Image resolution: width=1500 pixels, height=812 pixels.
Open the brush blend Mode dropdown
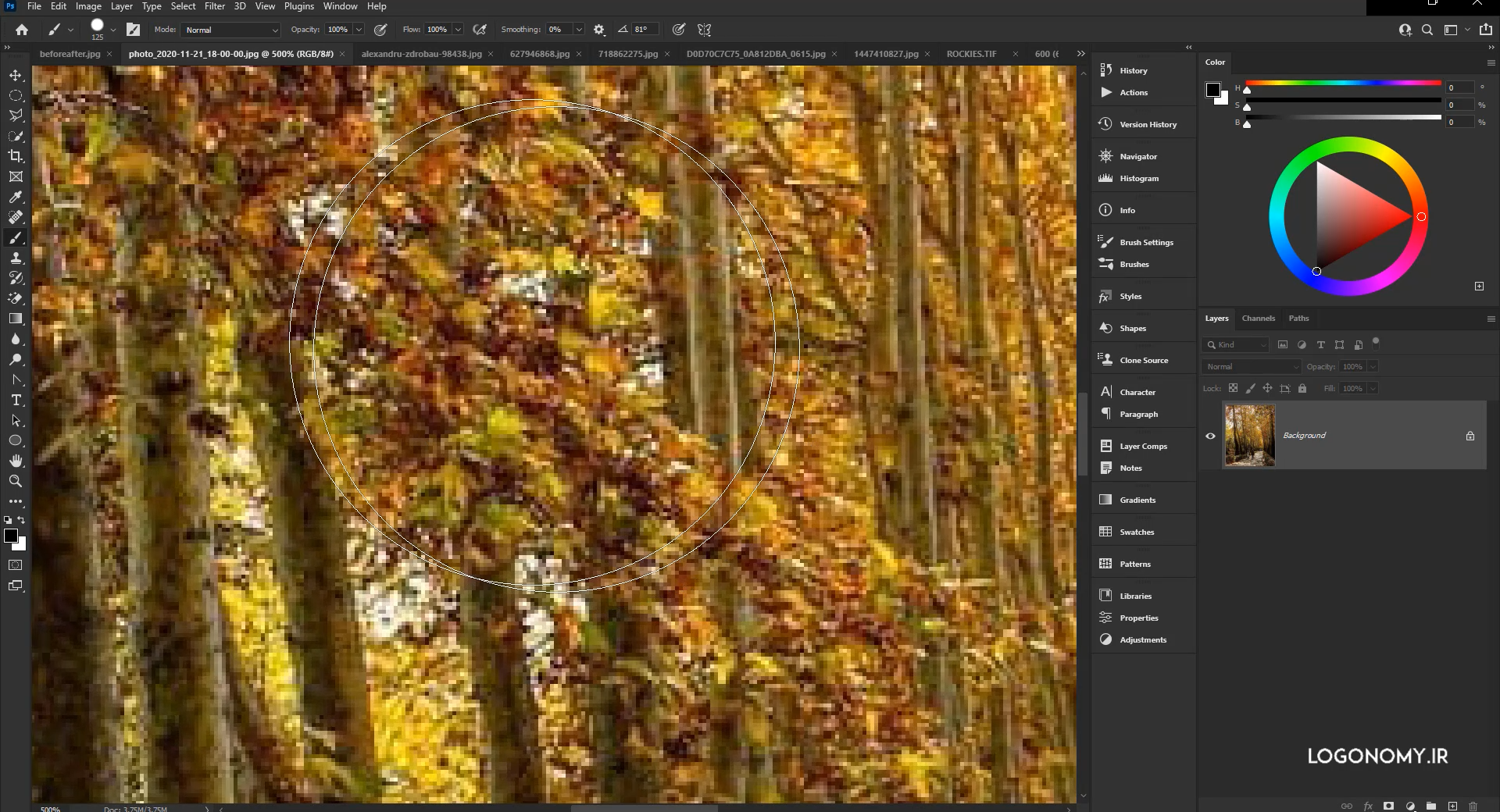coord(230,30)
